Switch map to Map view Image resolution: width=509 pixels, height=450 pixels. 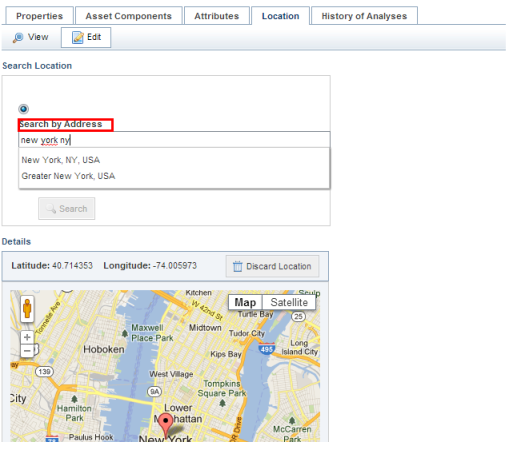(x=245, y=302)
